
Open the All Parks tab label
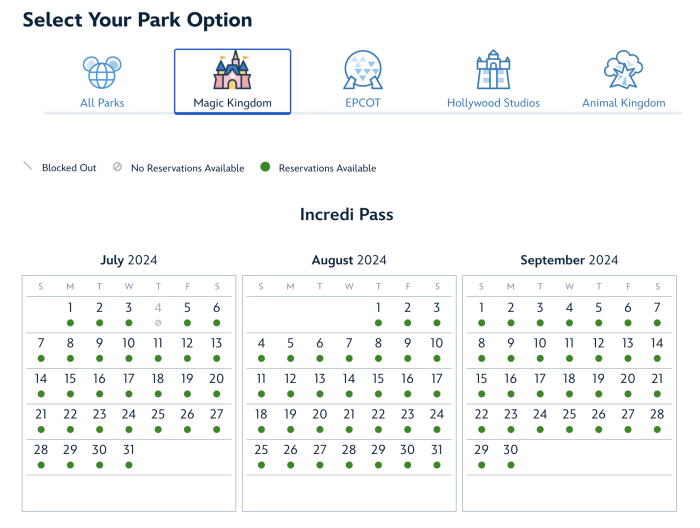point(102,103)
